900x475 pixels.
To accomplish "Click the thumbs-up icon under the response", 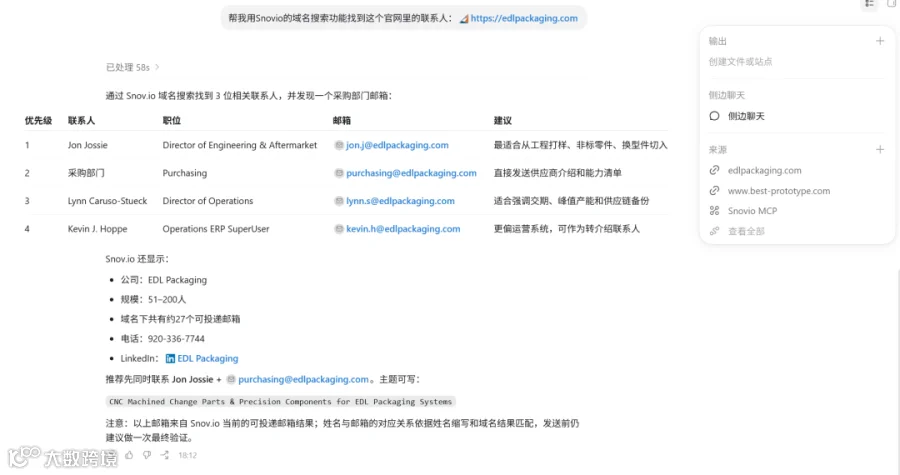I will tap(129, 455).
